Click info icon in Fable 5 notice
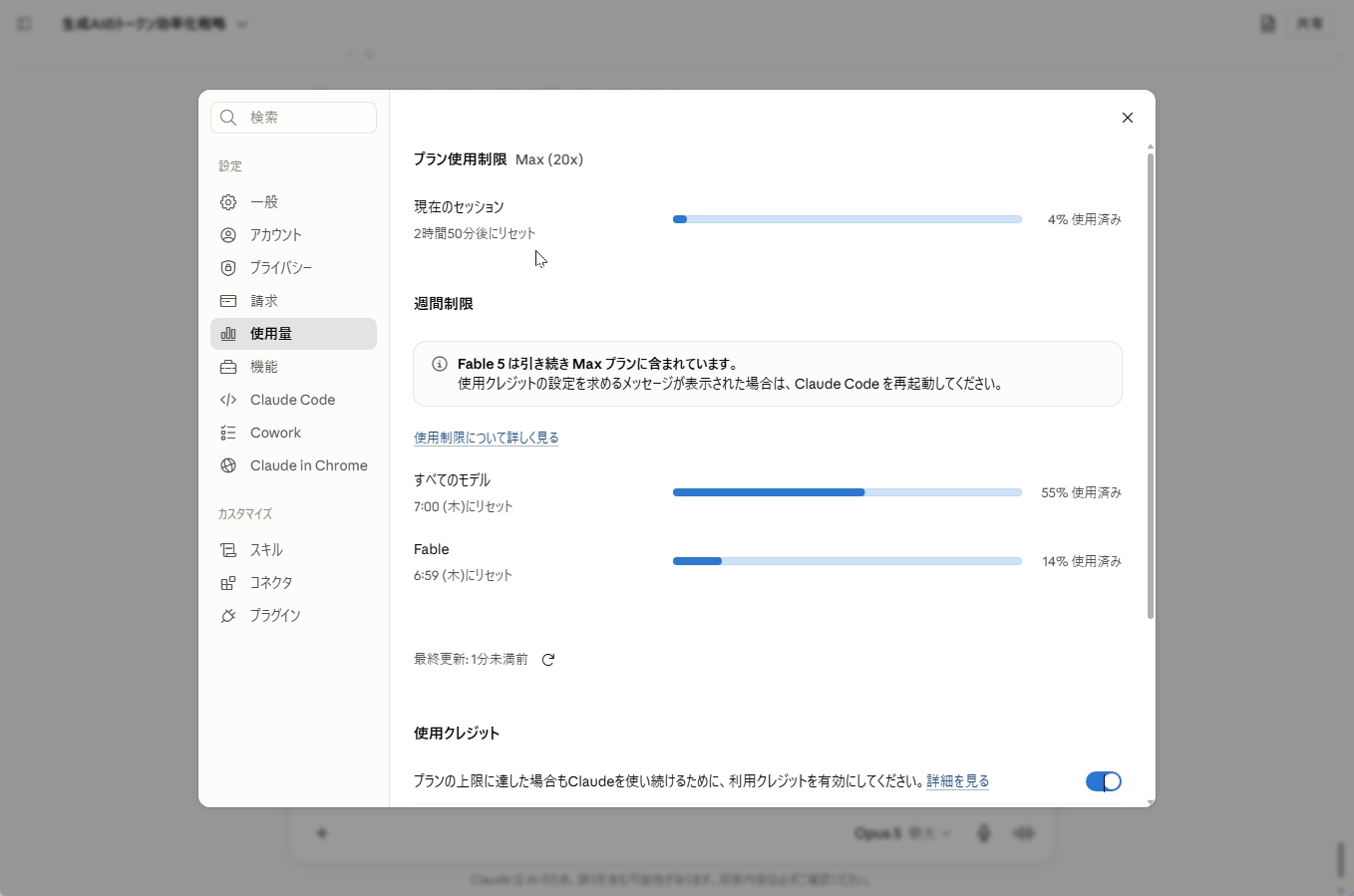The width and height of the screenshot is (1354, 896). coord(440,364)
